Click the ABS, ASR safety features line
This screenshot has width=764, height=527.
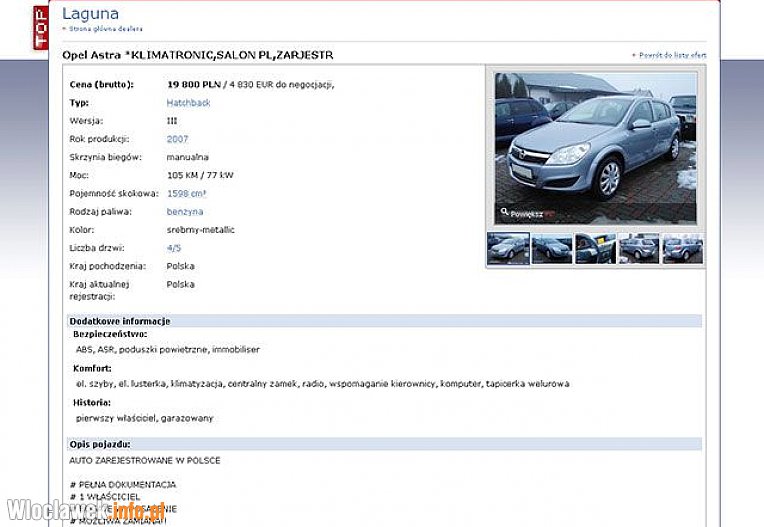pos(168,349)
